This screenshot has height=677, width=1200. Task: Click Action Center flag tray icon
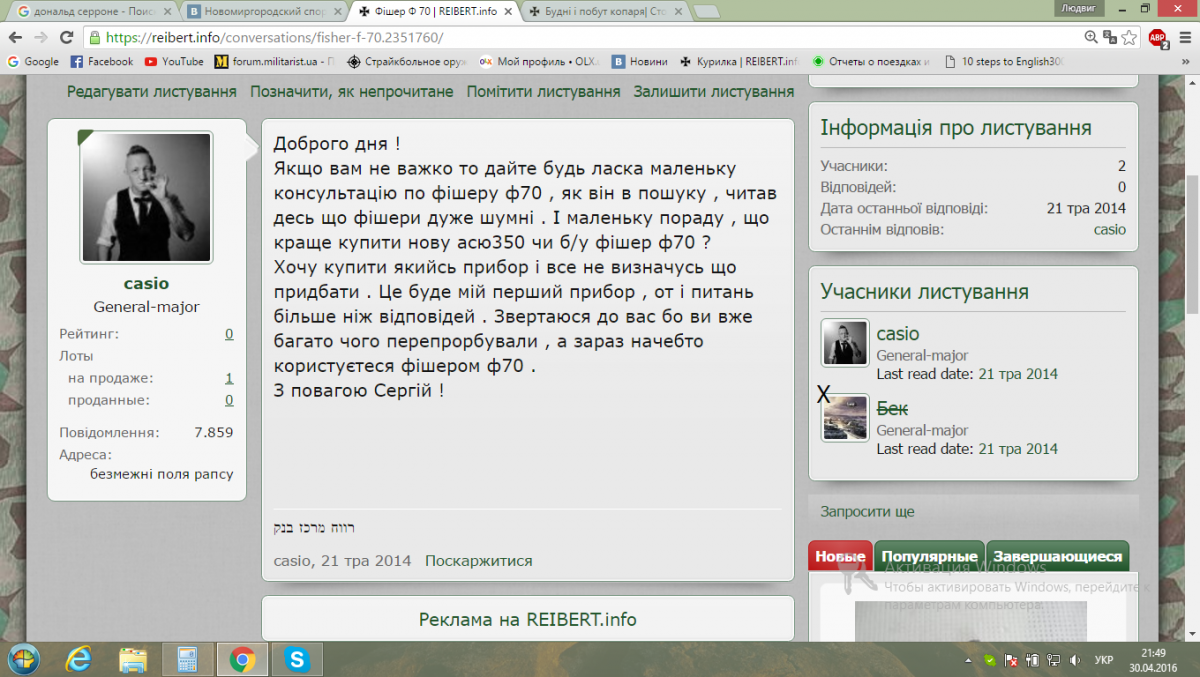1012,660
